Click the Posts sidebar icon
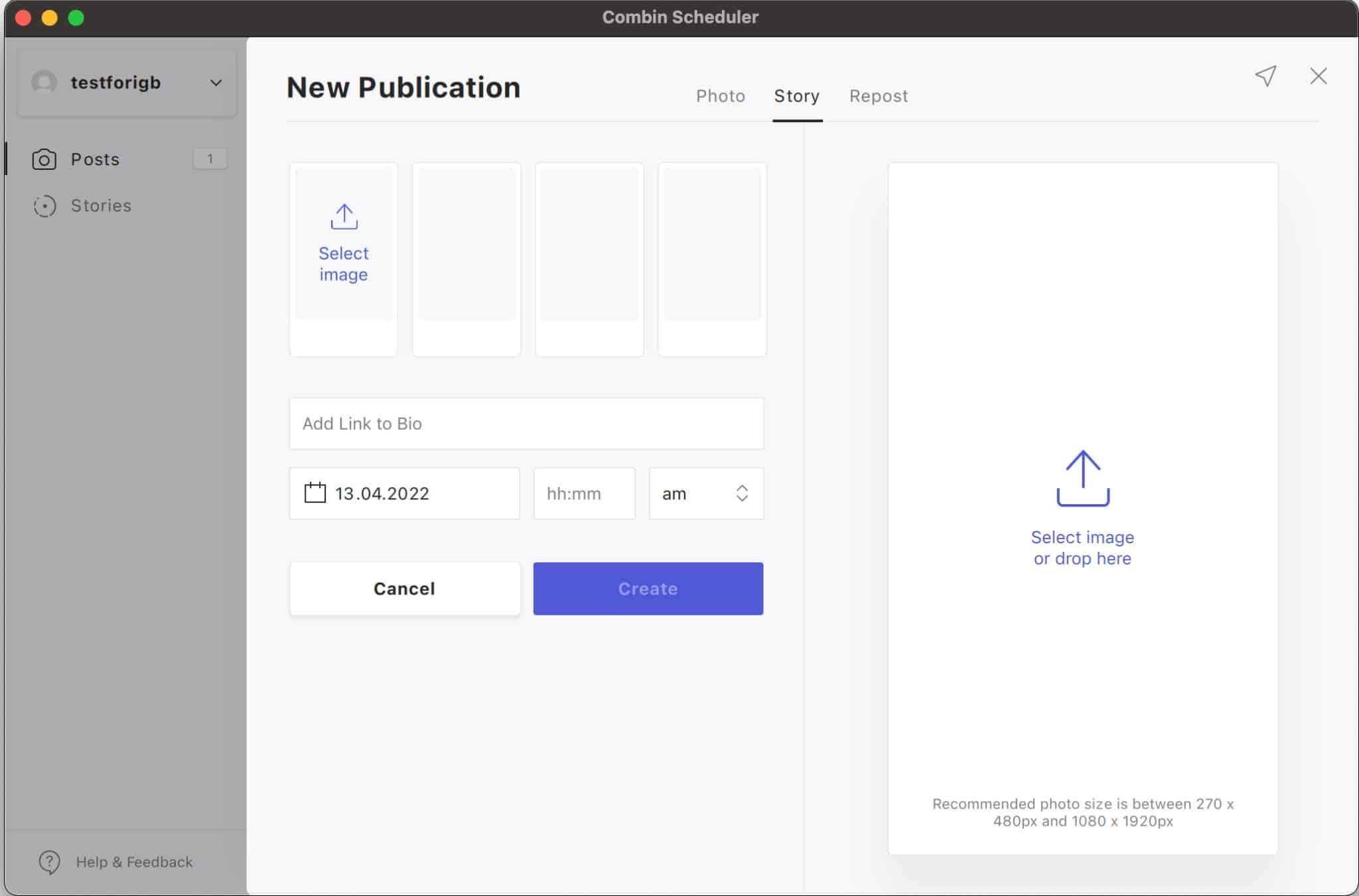Viewport: 1359px width, 896px height. pos(45,158)
